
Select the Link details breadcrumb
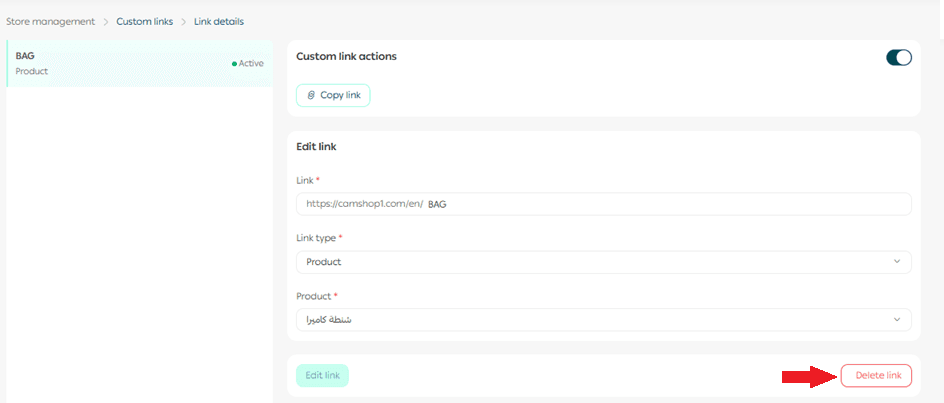coord(218,21)
